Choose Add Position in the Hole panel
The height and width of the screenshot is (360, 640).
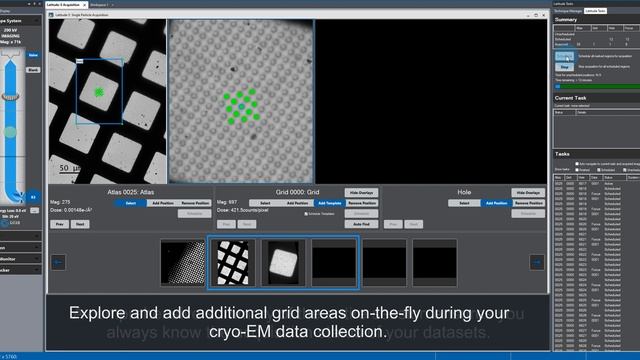(496, 203)
